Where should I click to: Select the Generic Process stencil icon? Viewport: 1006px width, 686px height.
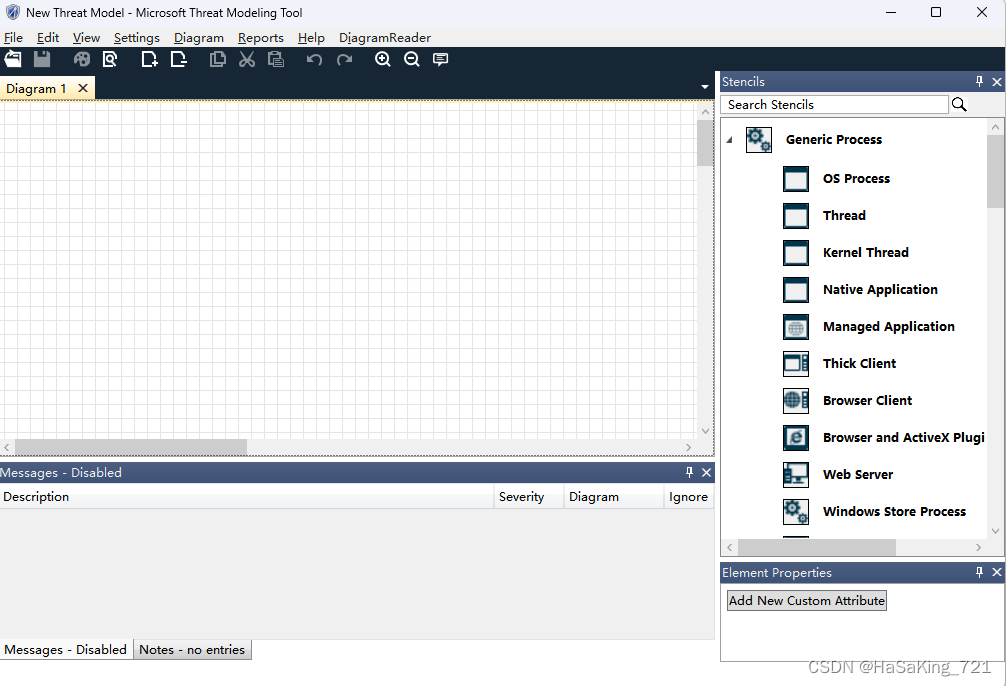[758, 140]
